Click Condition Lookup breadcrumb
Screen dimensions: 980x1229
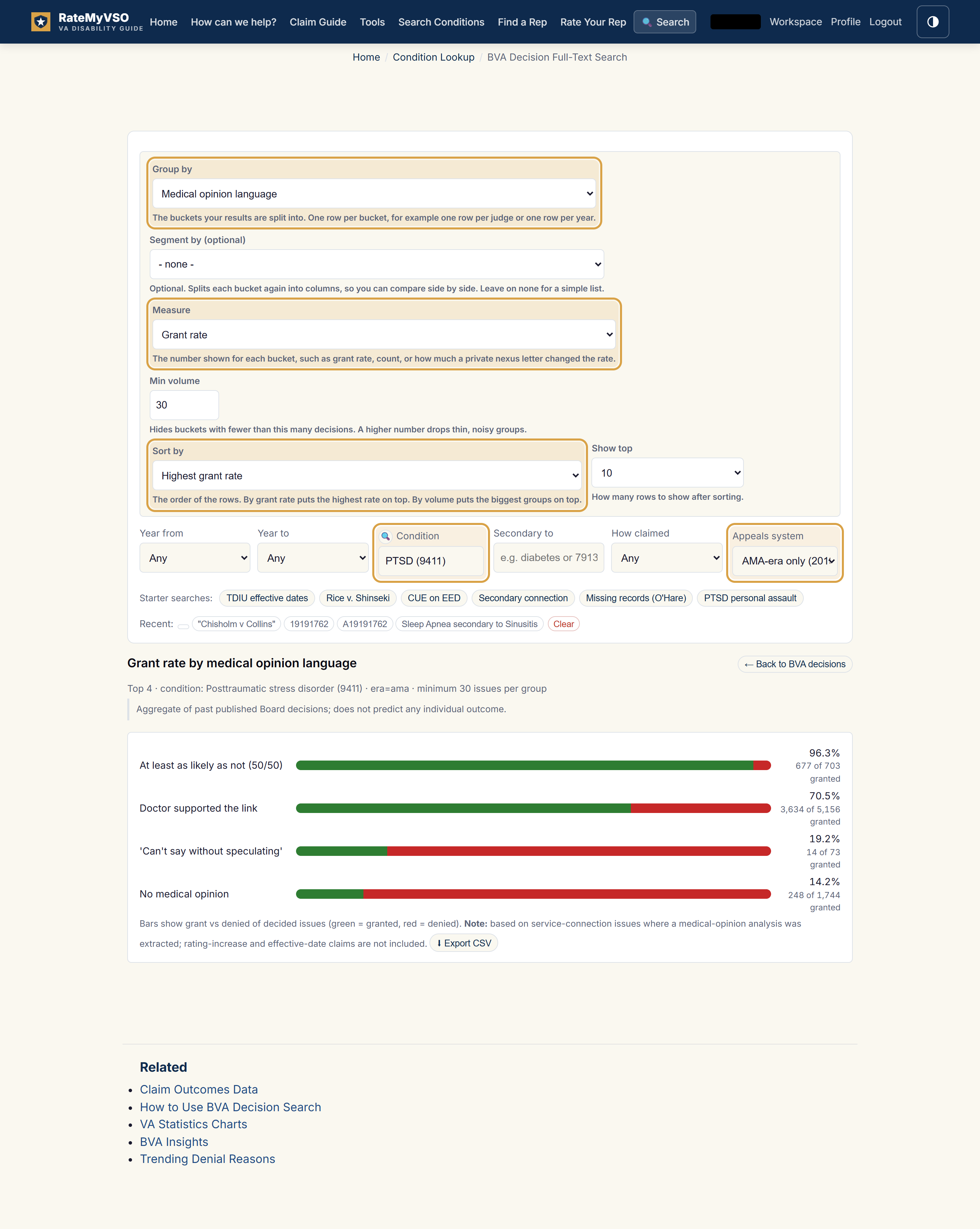pos(434,57)
